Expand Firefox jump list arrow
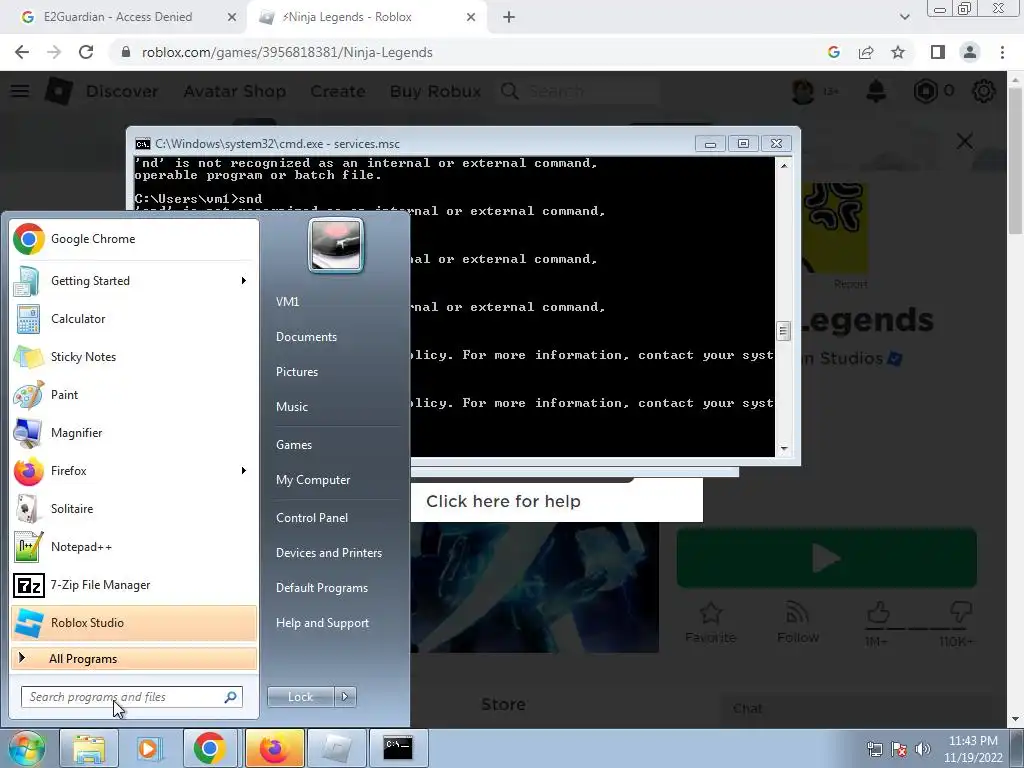Image resolution: width=1024 pixels, height=768 pixels. (244, 471)
